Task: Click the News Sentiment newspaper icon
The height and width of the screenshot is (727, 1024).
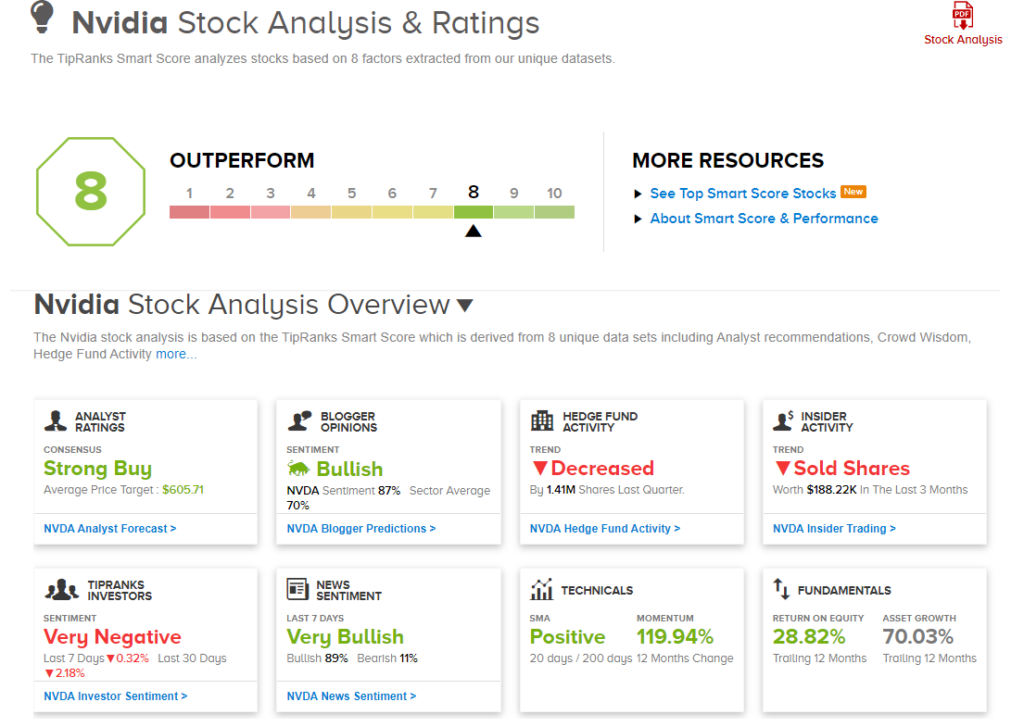Action: (297, 589)
